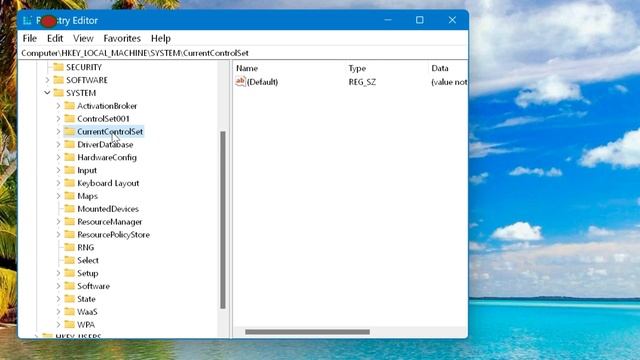Open the Favorites menu
The height and width of the screenshot is (360, 640).
(122, 38)
